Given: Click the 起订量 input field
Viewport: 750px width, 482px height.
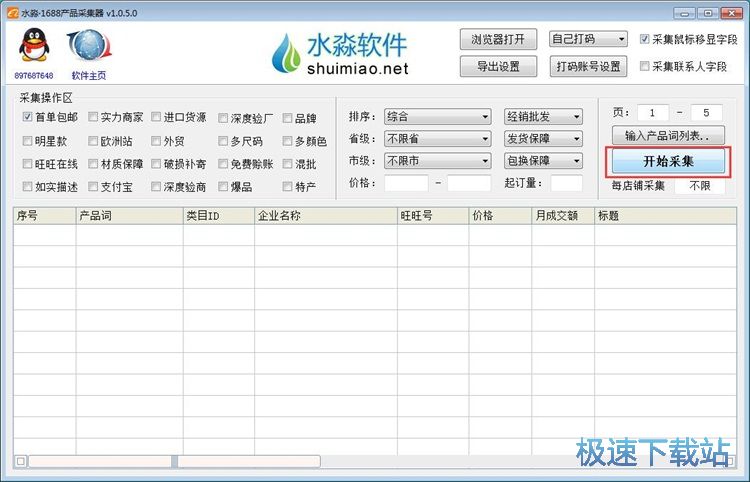Looking at the screenshot, I should tap(566, 183).
